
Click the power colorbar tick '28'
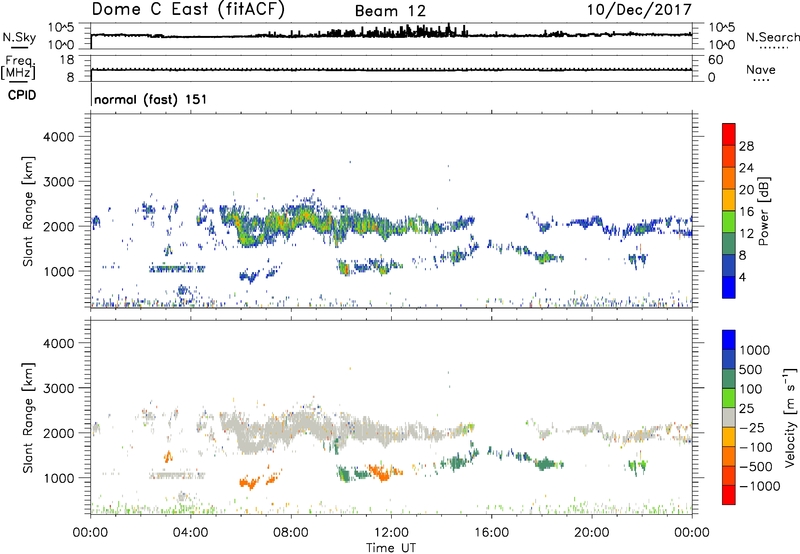(x=746, y=146)
